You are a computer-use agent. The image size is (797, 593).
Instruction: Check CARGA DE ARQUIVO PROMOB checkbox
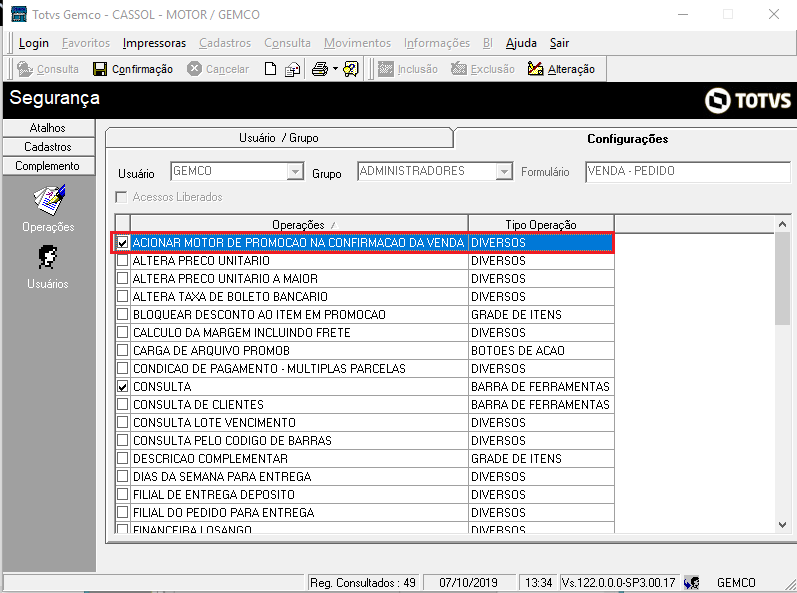122,351
